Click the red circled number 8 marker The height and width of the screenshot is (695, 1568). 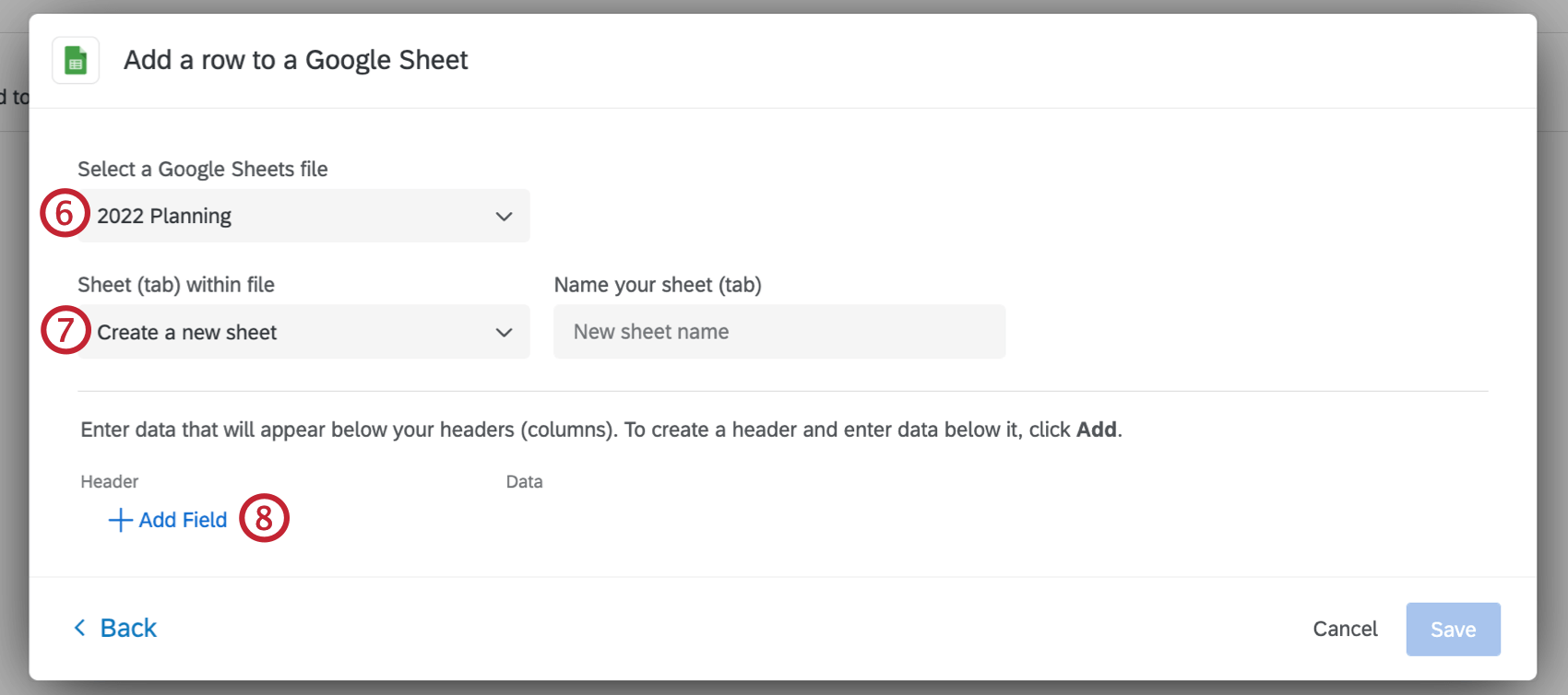point(264,518)
